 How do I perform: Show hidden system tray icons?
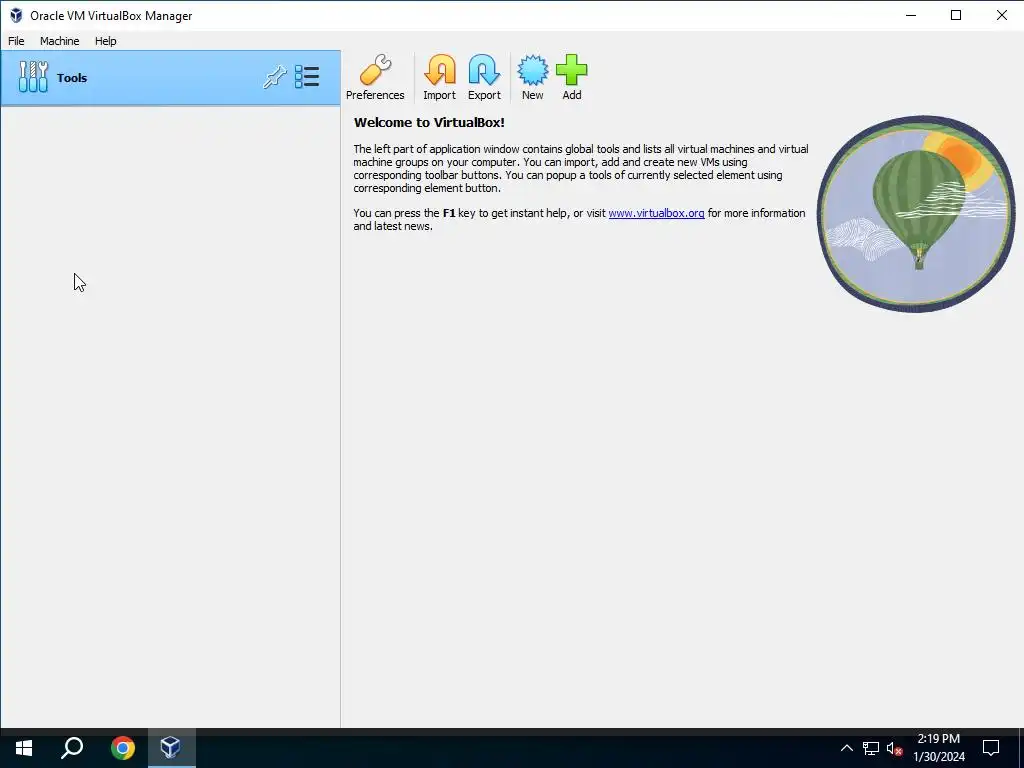846,748
